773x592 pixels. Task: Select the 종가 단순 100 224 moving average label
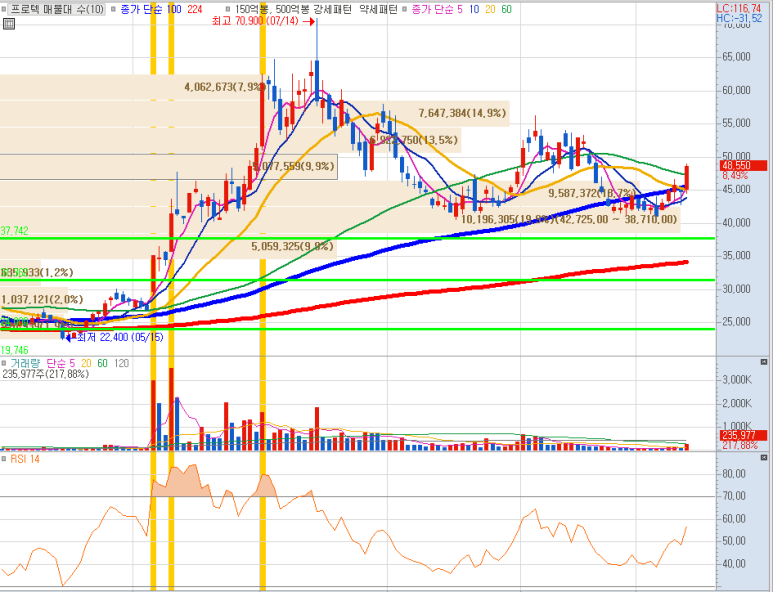(161, 9)
